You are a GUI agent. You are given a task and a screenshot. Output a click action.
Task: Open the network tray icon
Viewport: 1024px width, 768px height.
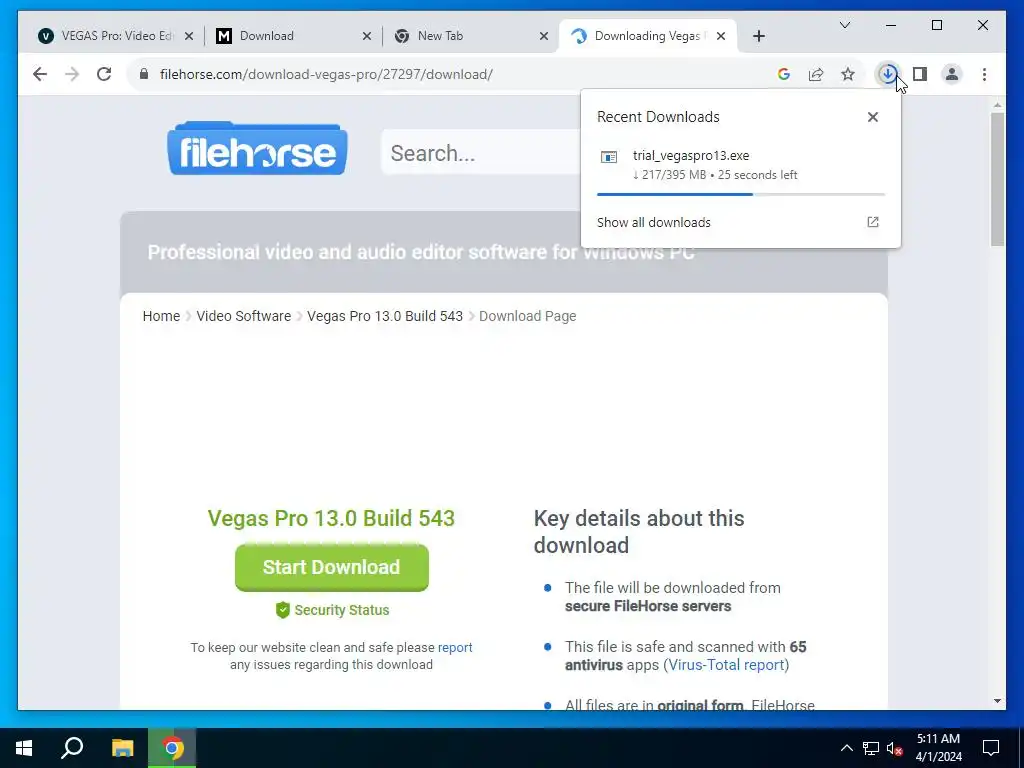point(871,748)
